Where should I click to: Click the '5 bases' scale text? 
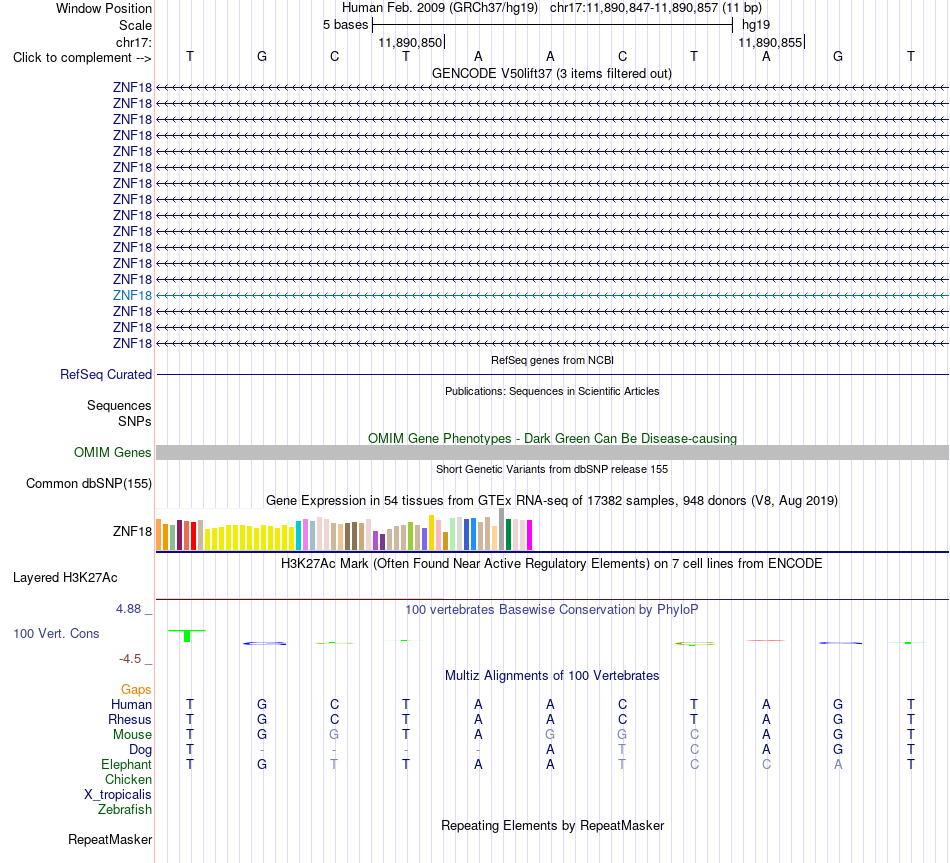tap(345, 25)
